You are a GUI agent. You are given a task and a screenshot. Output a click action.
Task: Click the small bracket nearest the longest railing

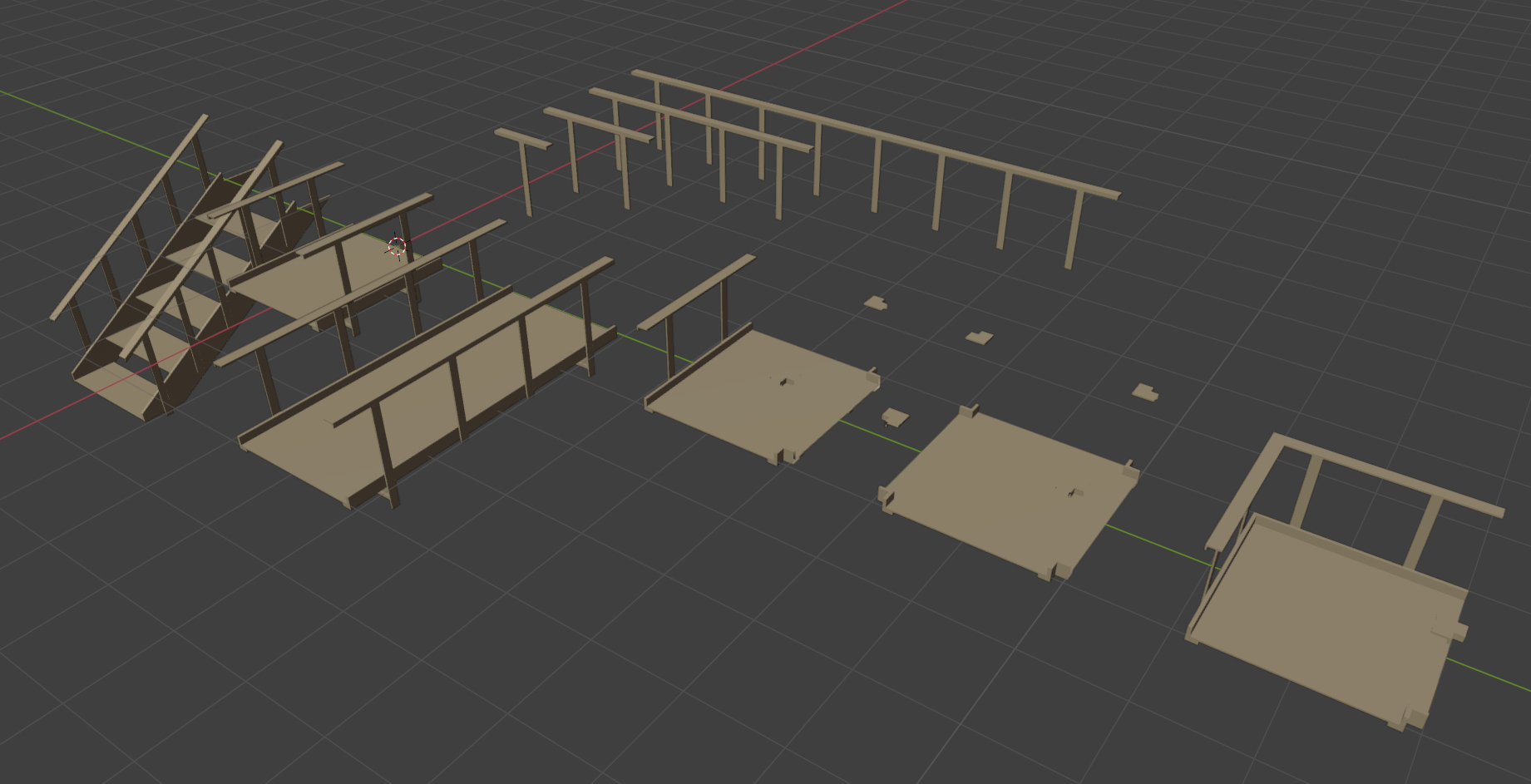click(874, 302)
